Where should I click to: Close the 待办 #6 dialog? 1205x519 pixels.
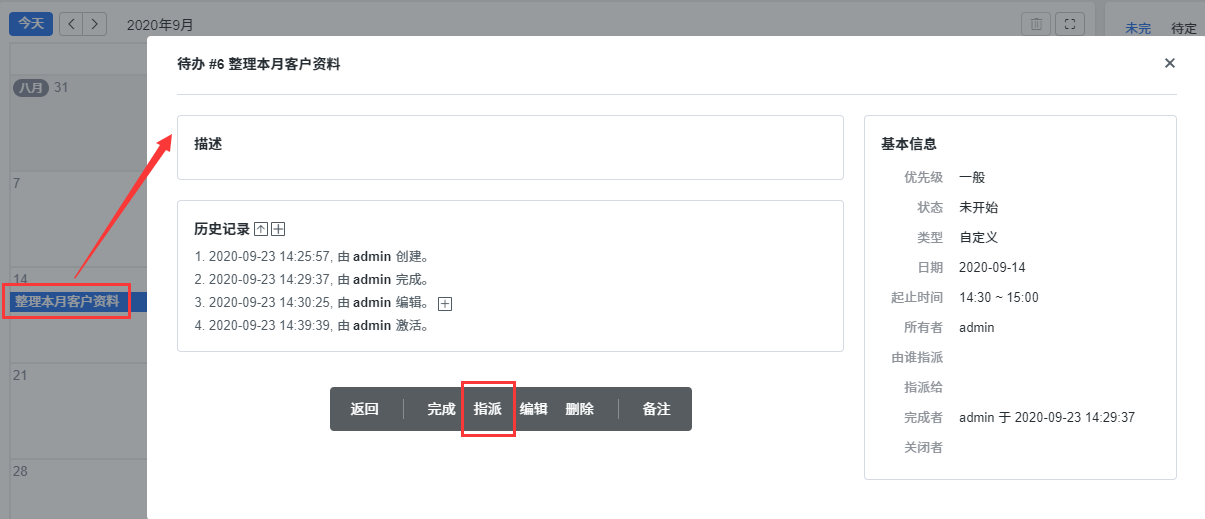[x=1169, y=63]
